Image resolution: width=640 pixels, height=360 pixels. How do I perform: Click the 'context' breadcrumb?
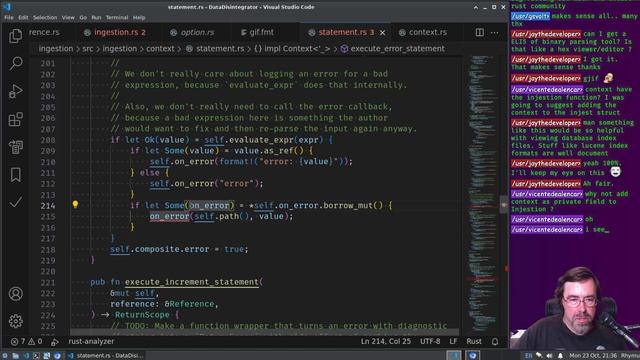pyautogui.click(x=160, y=49)
